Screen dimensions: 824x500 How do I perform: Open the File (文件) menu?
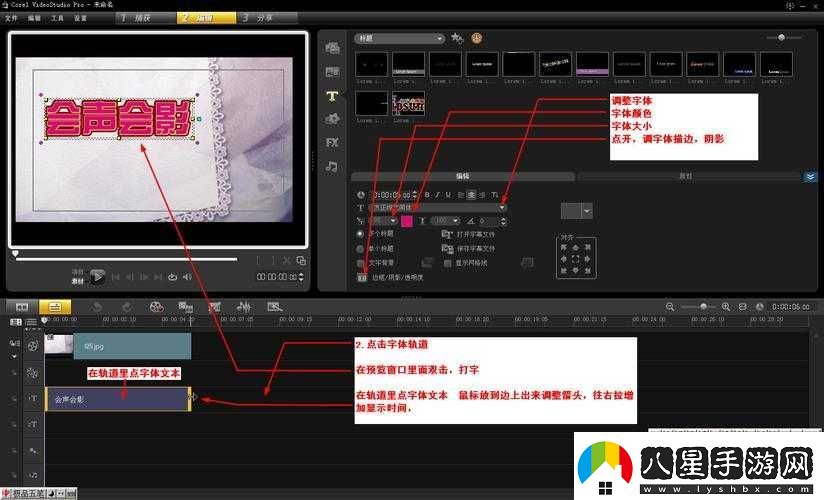coord(11,18)
